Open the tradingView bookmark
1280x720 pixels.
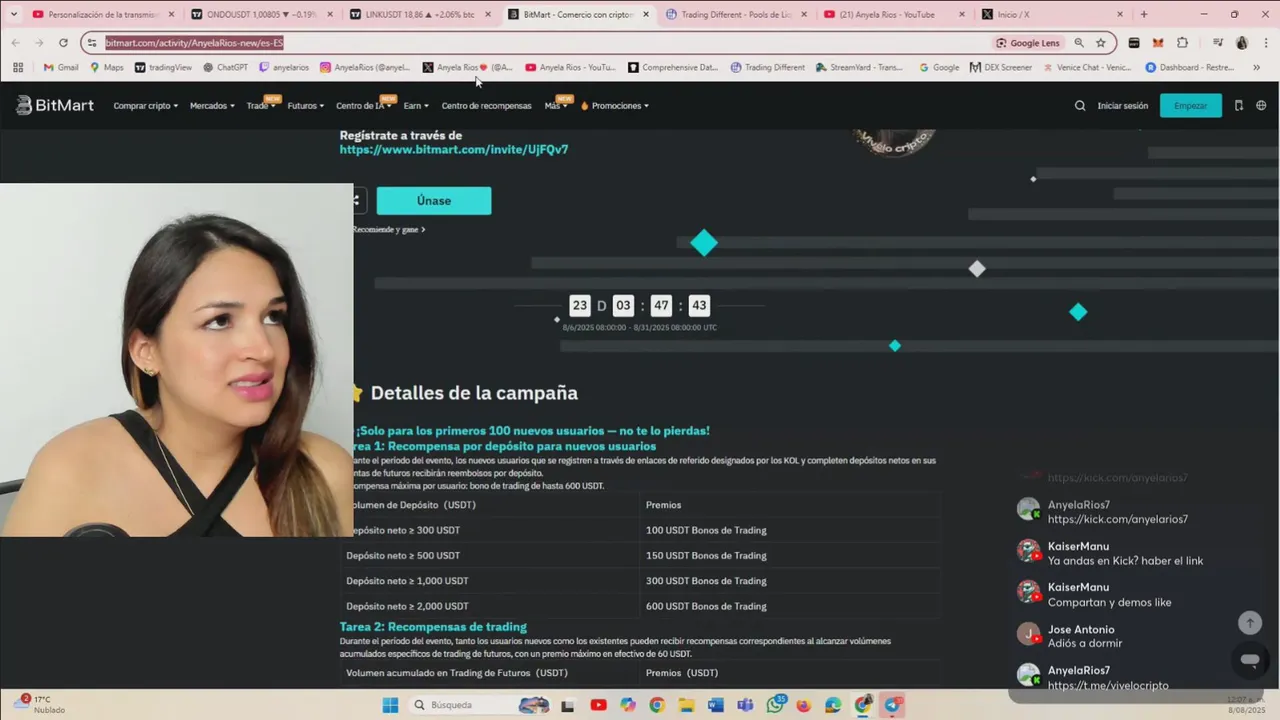163,67
